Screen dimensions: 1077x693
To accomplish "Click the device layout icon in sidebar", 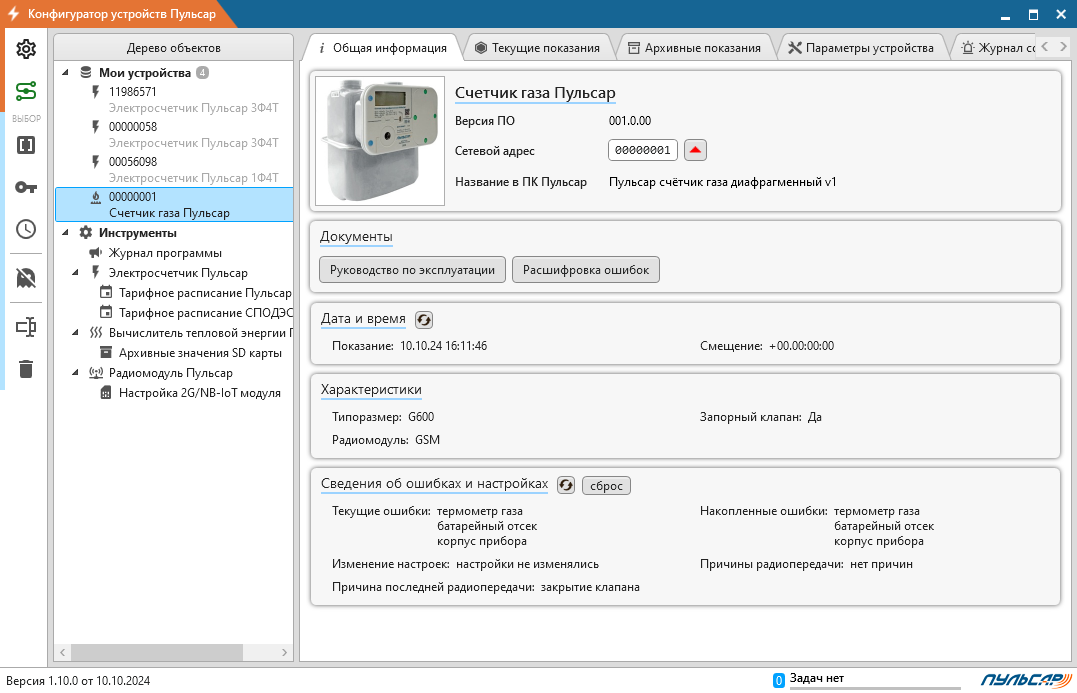I will [26, 327].
